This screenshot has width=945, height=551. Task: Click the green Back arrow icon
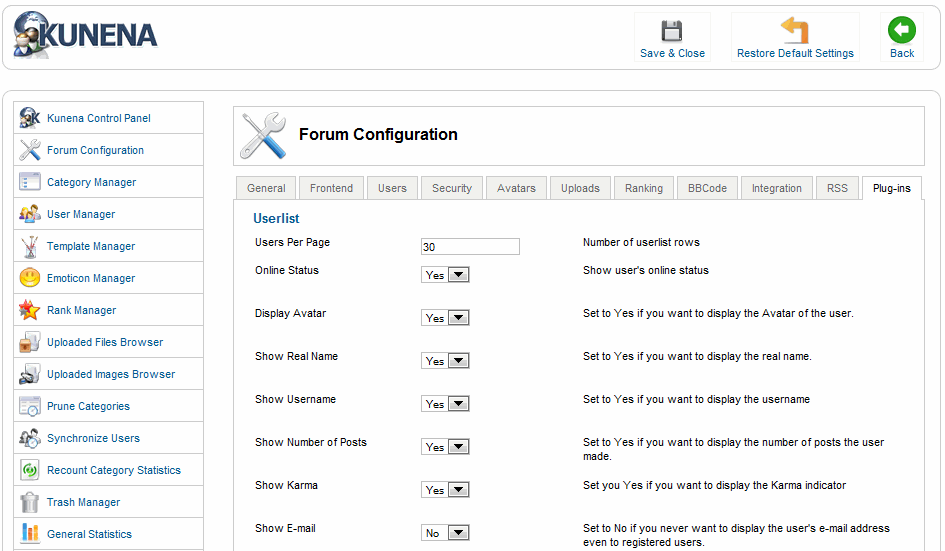click(x=902, y=30)
